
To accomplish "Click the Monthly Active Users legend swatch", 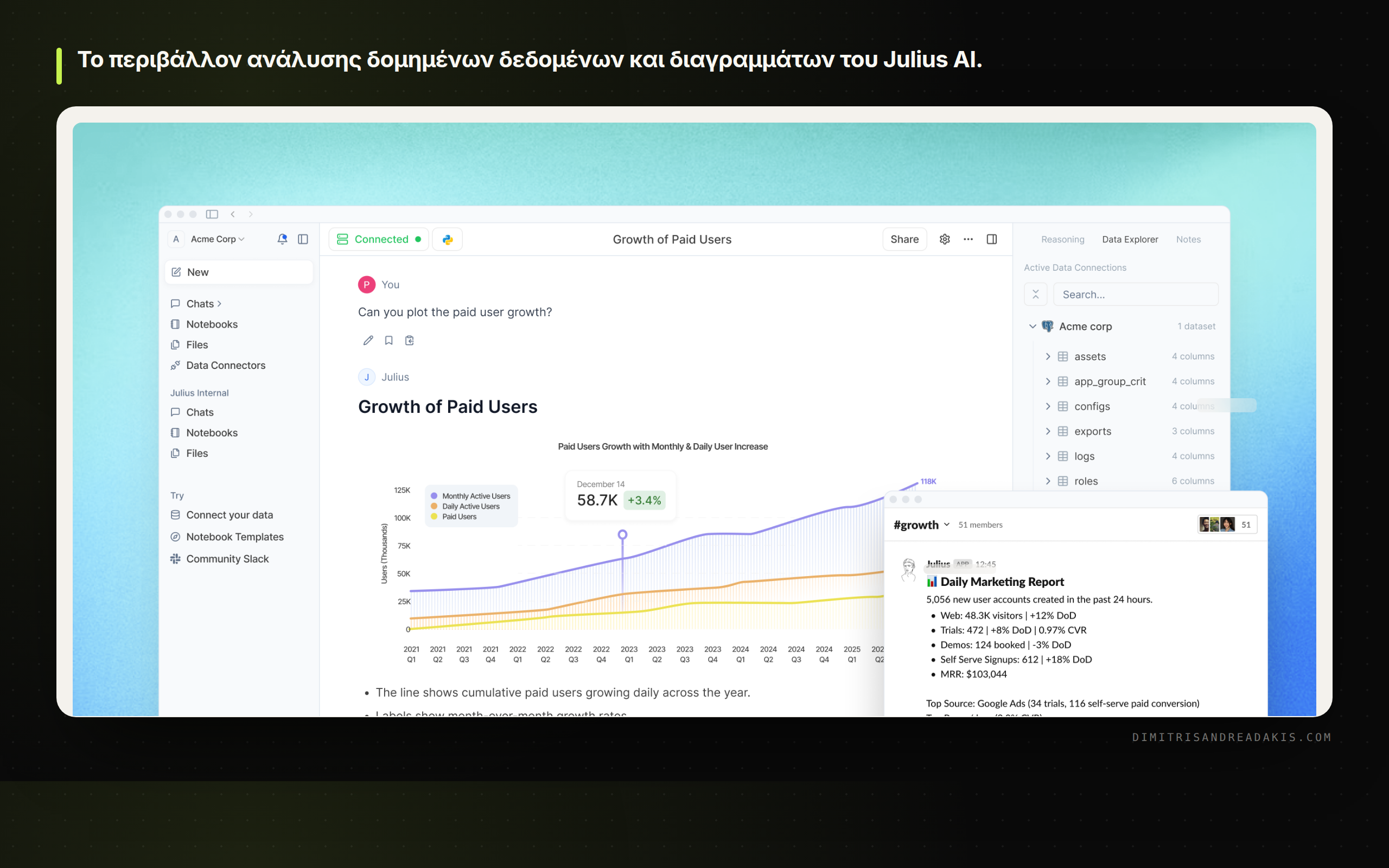I will [x=434, y=496].
